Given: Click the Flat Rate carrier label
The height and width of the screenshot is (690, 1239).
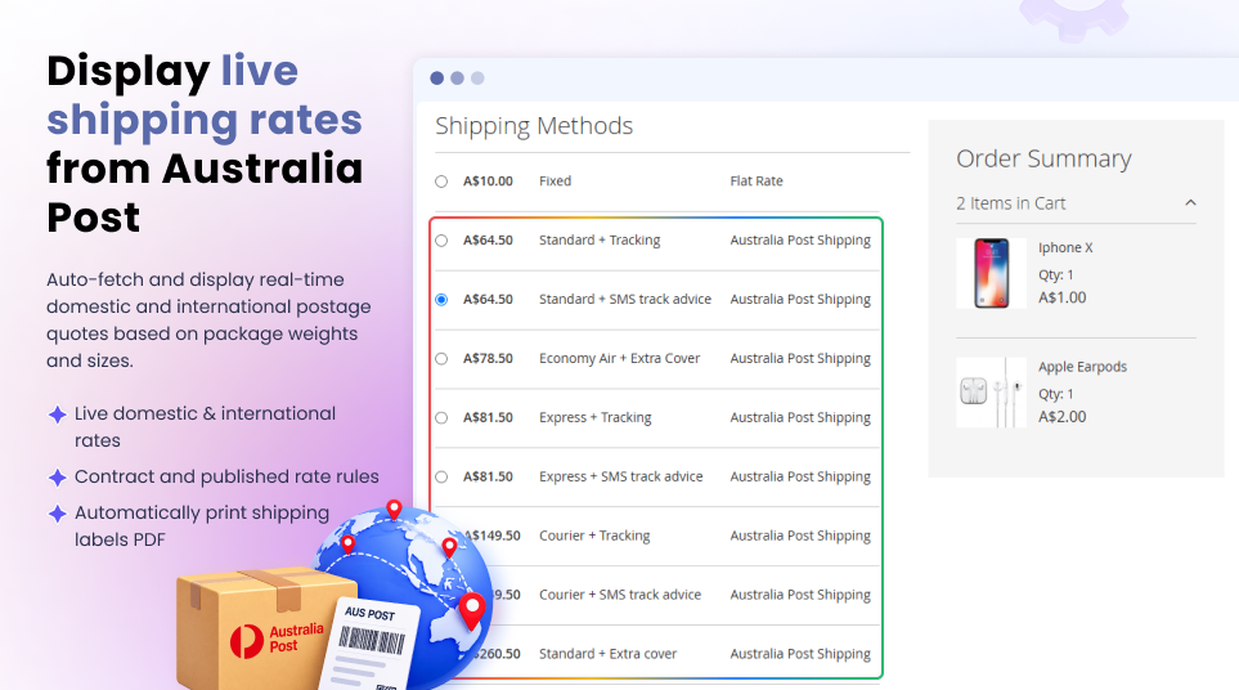Looking at the screenshot, I should pyautogui.click(x=756, y=182).
